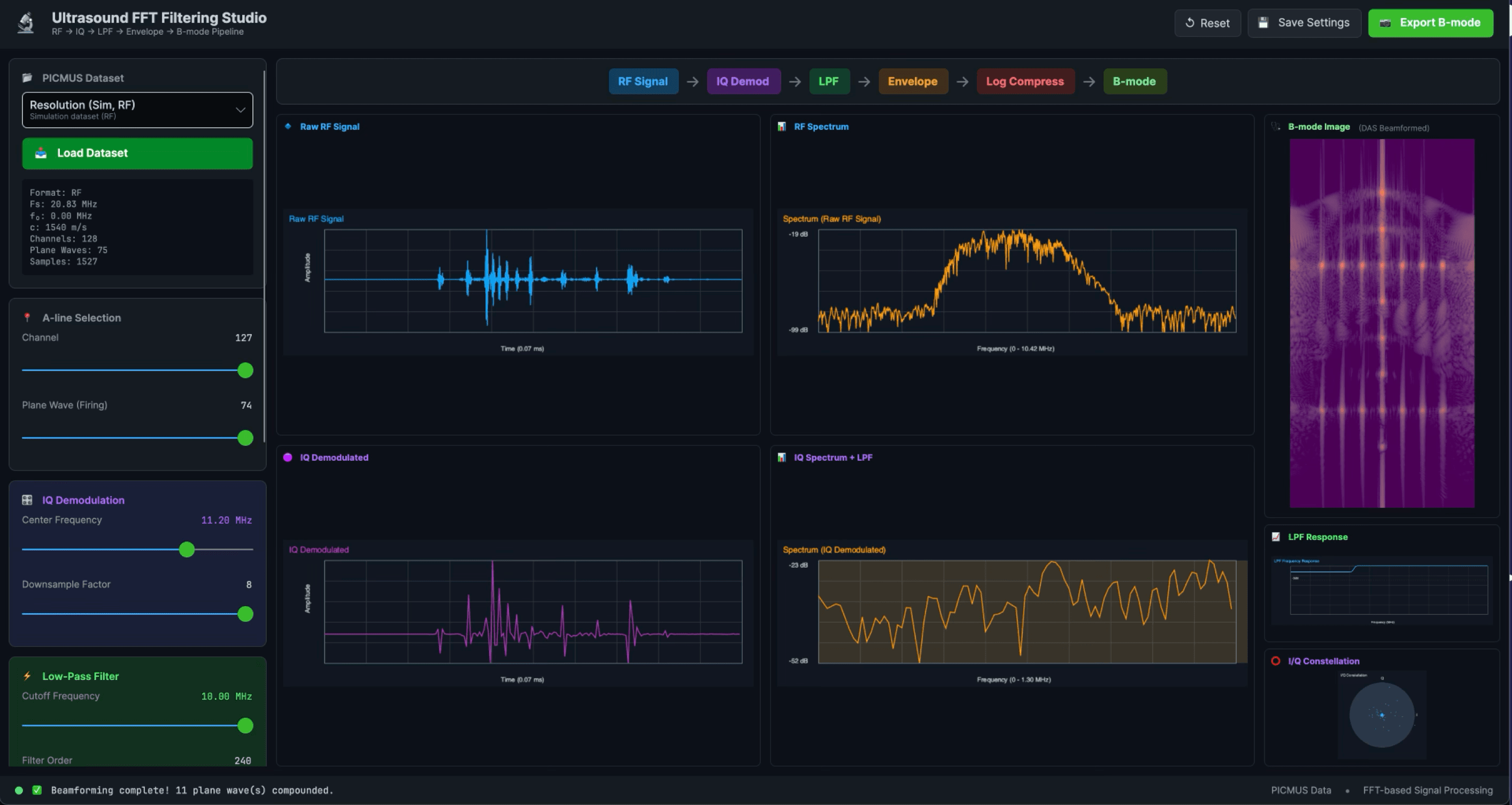Toggle the beamforming status checkbox

tap(36, 789)
